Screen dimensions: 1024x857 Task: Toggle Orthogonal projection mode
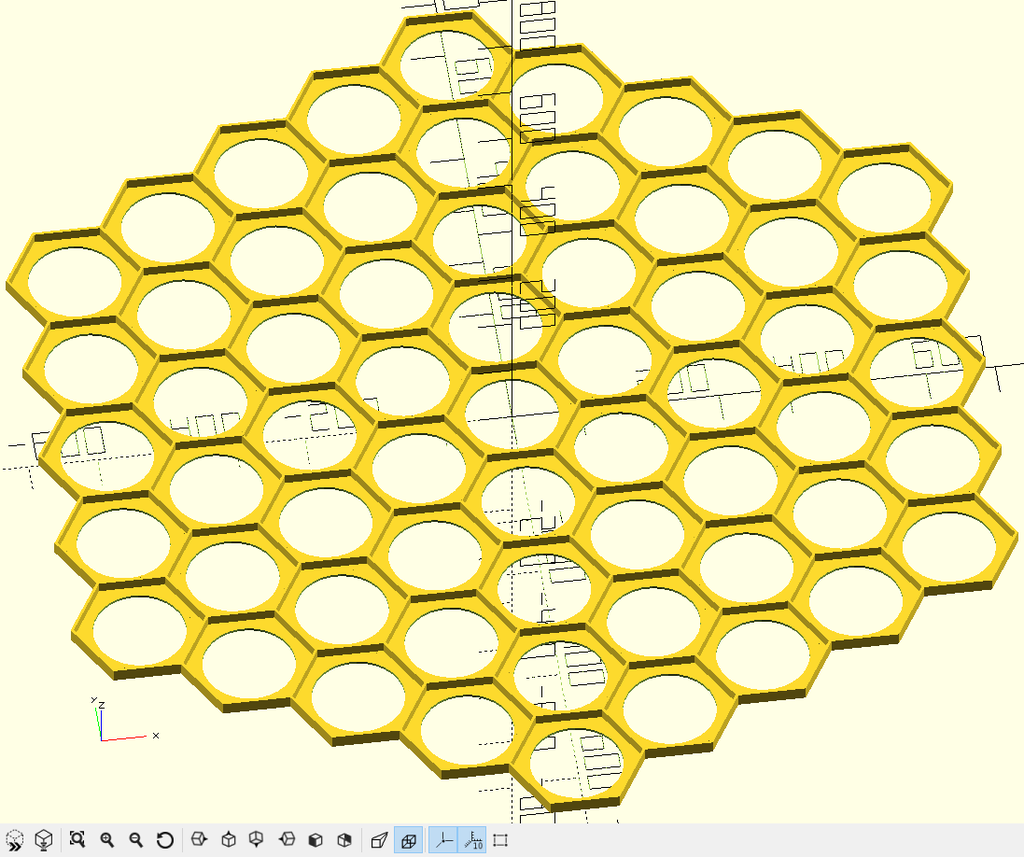(x=408, y=839)
